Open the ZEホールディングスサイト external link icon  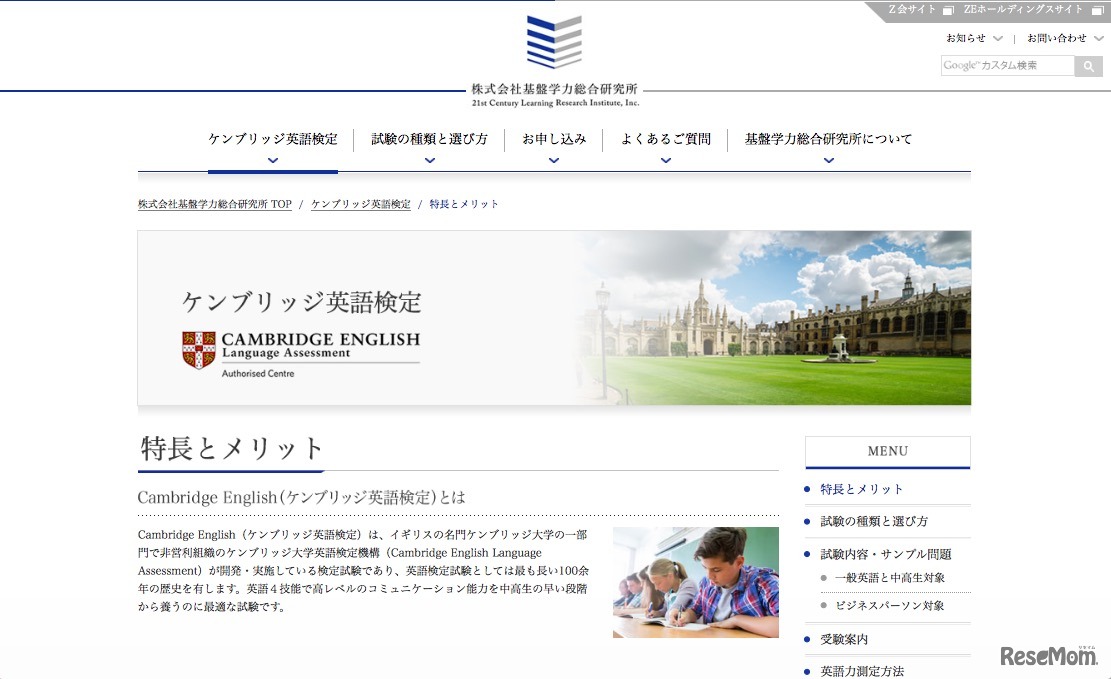point(1097,11)
